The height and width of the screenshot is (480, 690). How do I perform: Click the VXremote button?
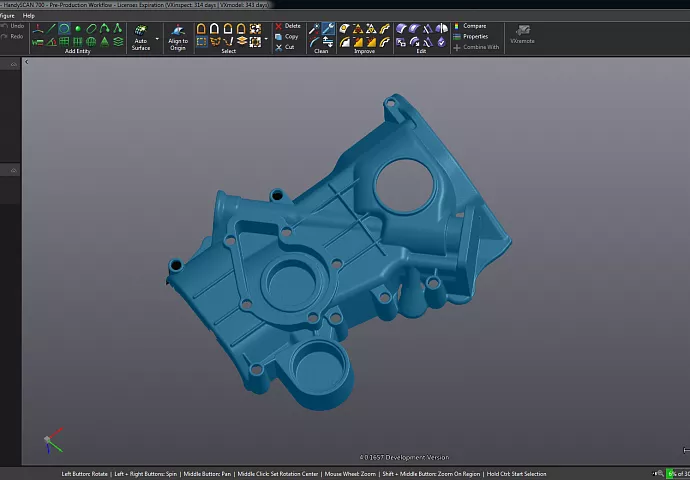point(522,34)
